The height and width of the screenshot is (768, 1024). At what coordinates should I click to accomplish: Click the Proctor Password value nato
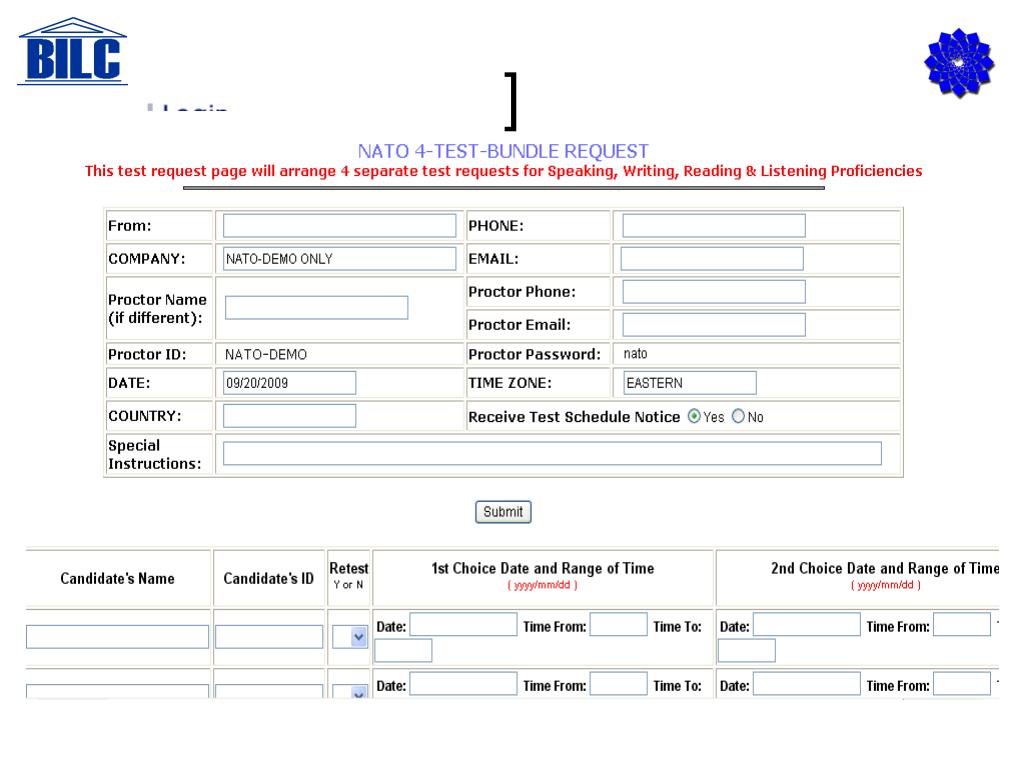[x=635, y=354]
